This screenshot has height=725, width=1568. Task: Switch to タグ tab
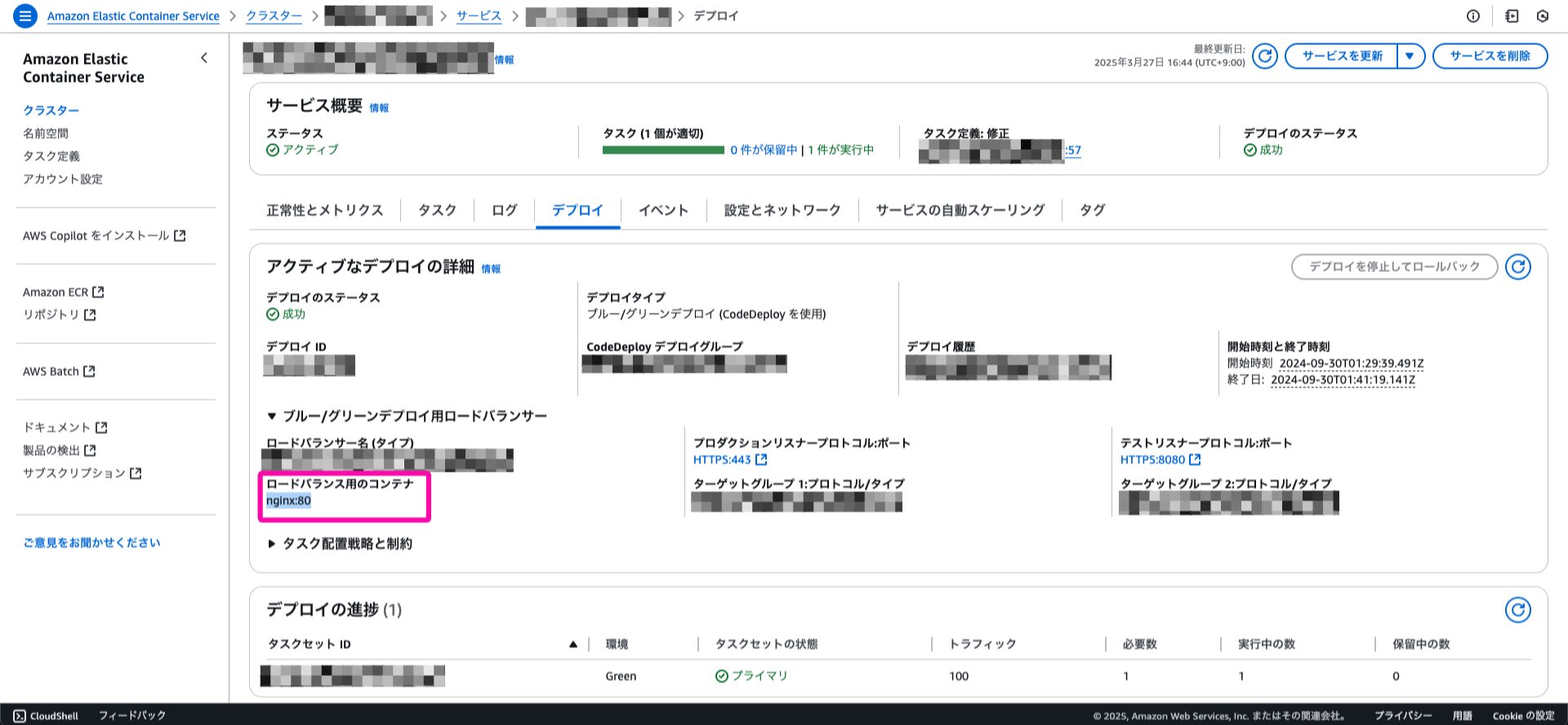coord(1092,211)
